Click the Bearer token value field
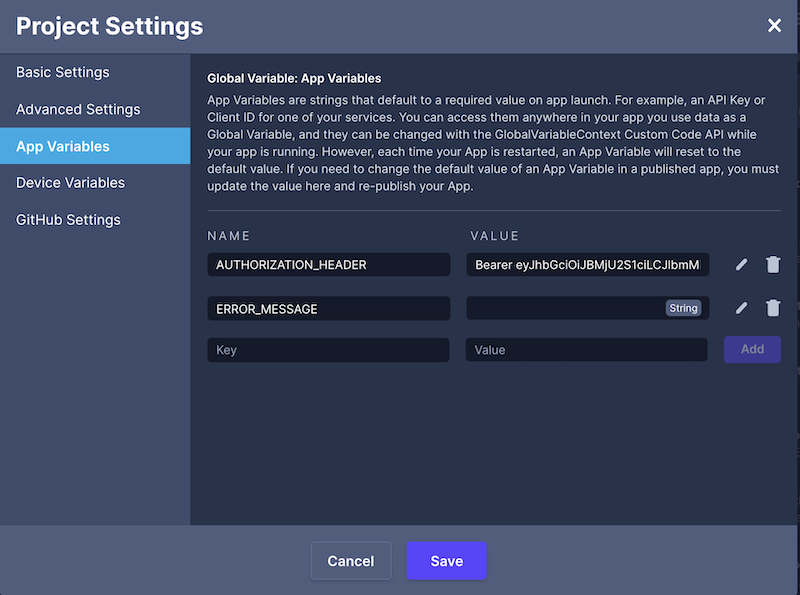 [x=588, y=264]
